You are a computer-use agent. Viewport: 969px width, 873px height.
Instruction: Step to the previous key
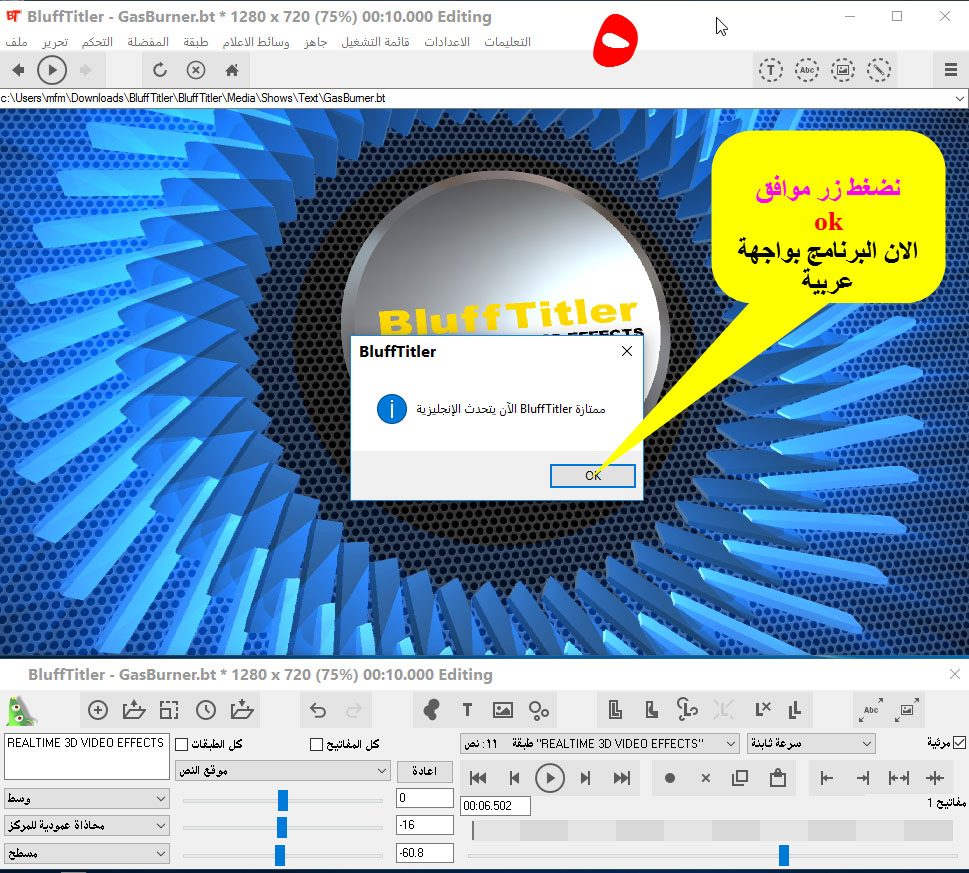(x=514, y=778)
